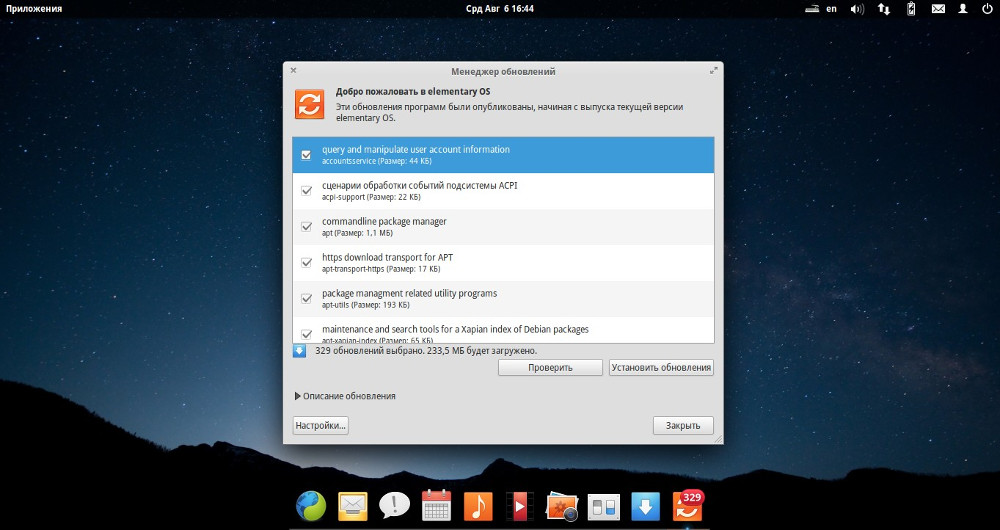
Task: Open the Videos app in dock
Action: pyautogui.click(x=519, y=507)
